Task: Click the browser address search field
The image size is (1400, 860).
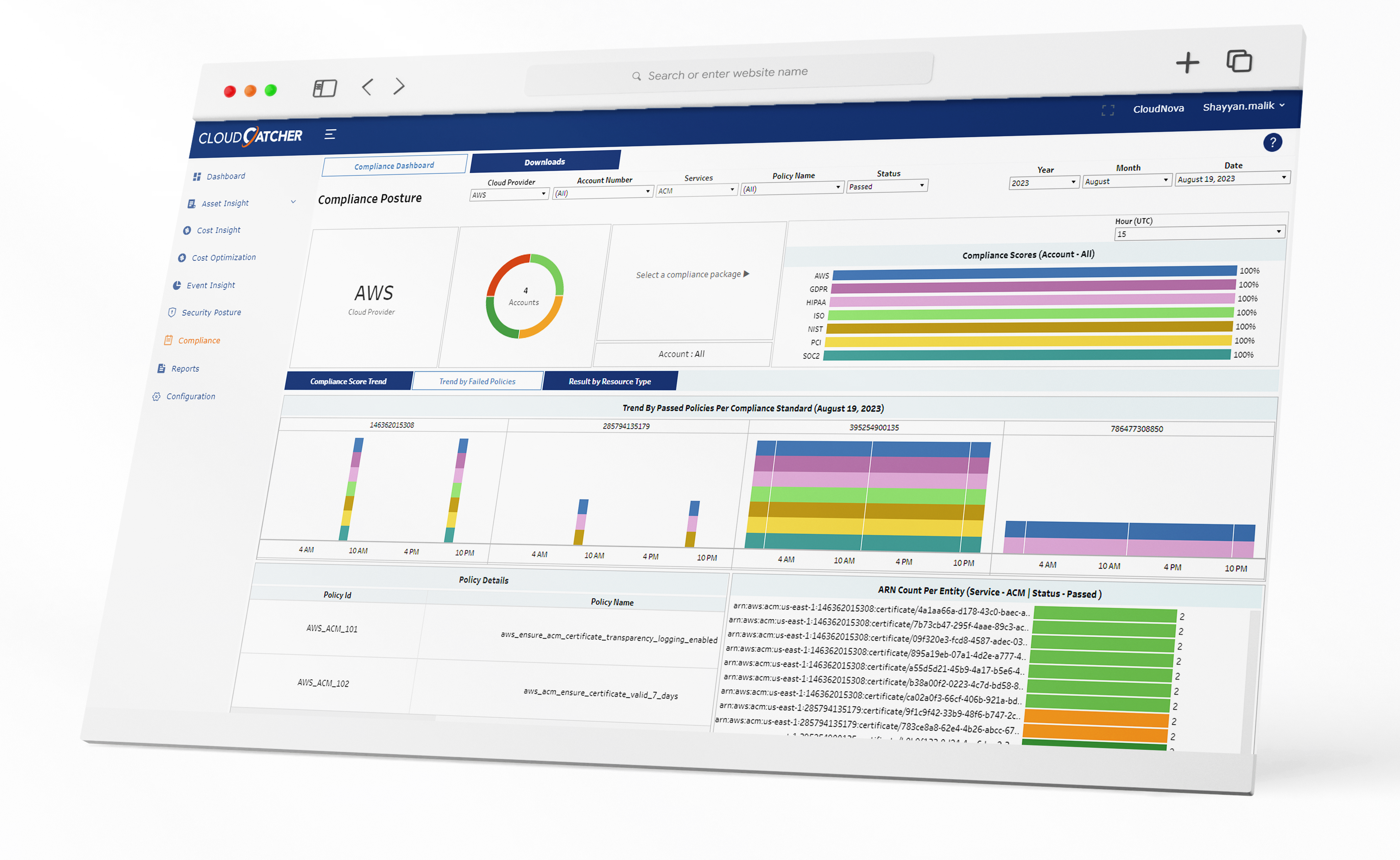Action: pyautogui.click(x=728, y=73)
